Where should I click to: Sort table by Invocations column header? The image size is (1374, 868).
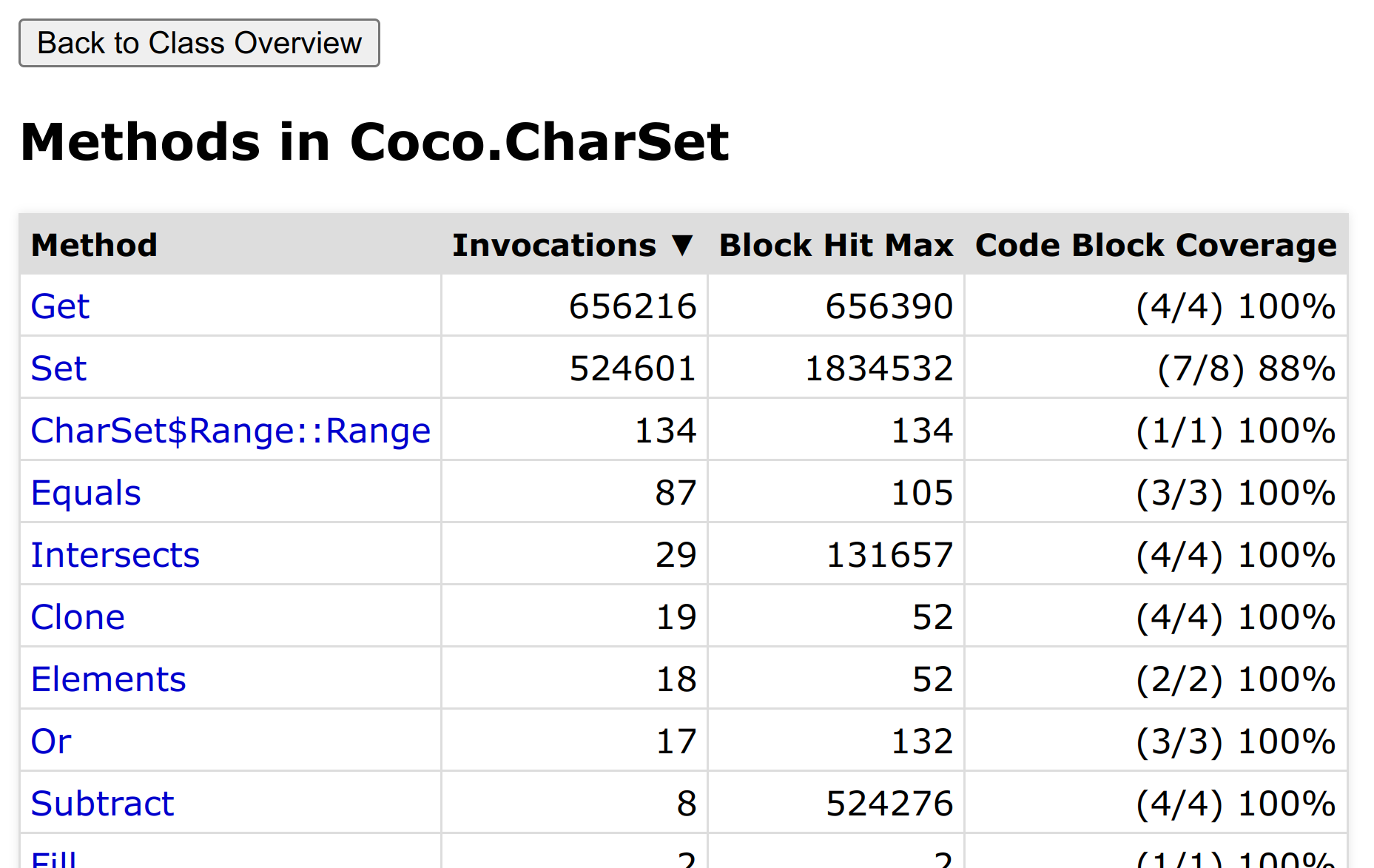(x=573, y=245)
